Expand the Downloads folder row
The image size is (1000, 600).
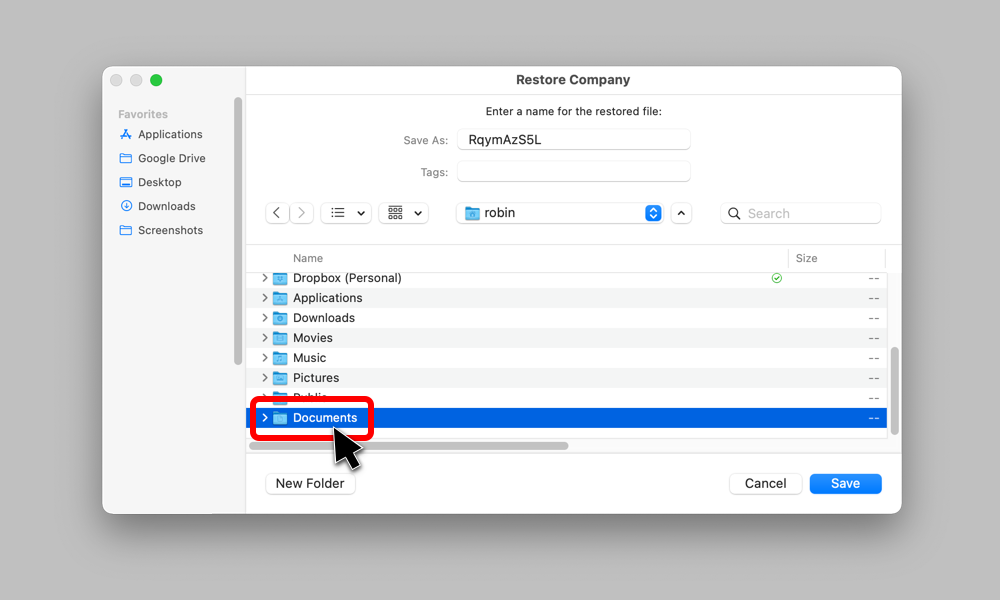pyautogui.click(x=265, y=318)
